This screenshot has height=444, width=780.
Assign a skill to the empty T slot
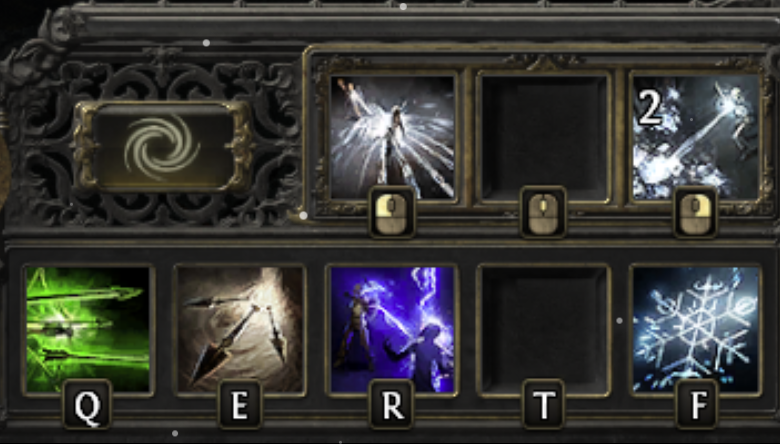point(544,330)
